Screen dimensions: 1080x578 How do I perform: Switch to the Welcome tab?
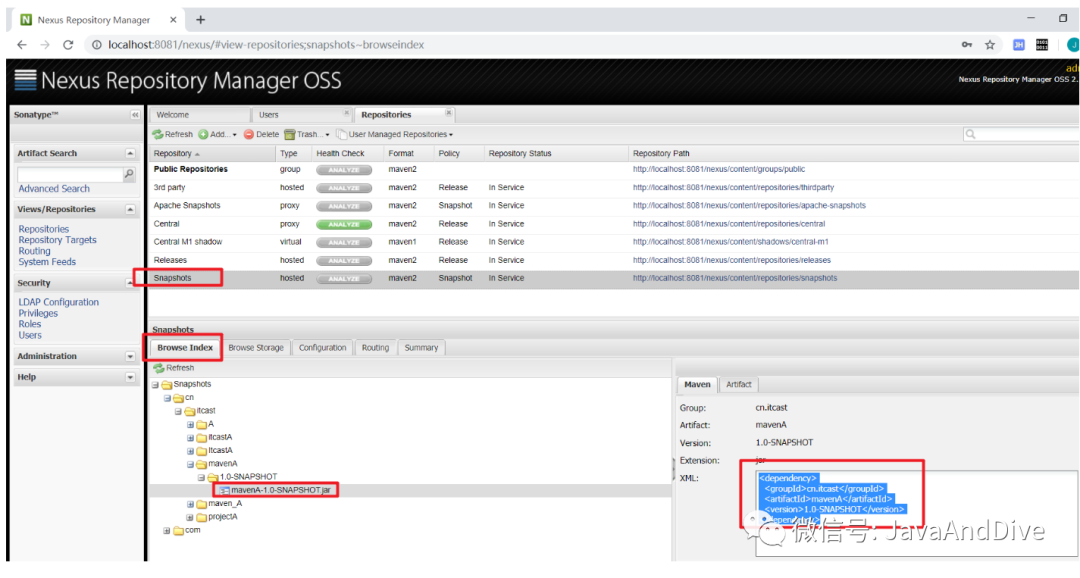coord(200,115)
